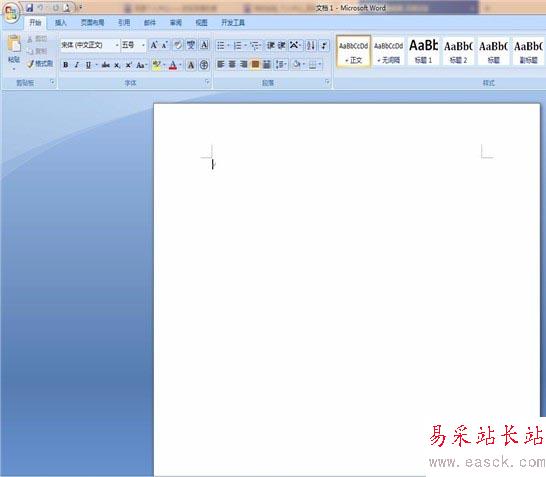Switch to the 开始 (Home) tab
This screenshot has width=546, height=477.
[35, 23]
